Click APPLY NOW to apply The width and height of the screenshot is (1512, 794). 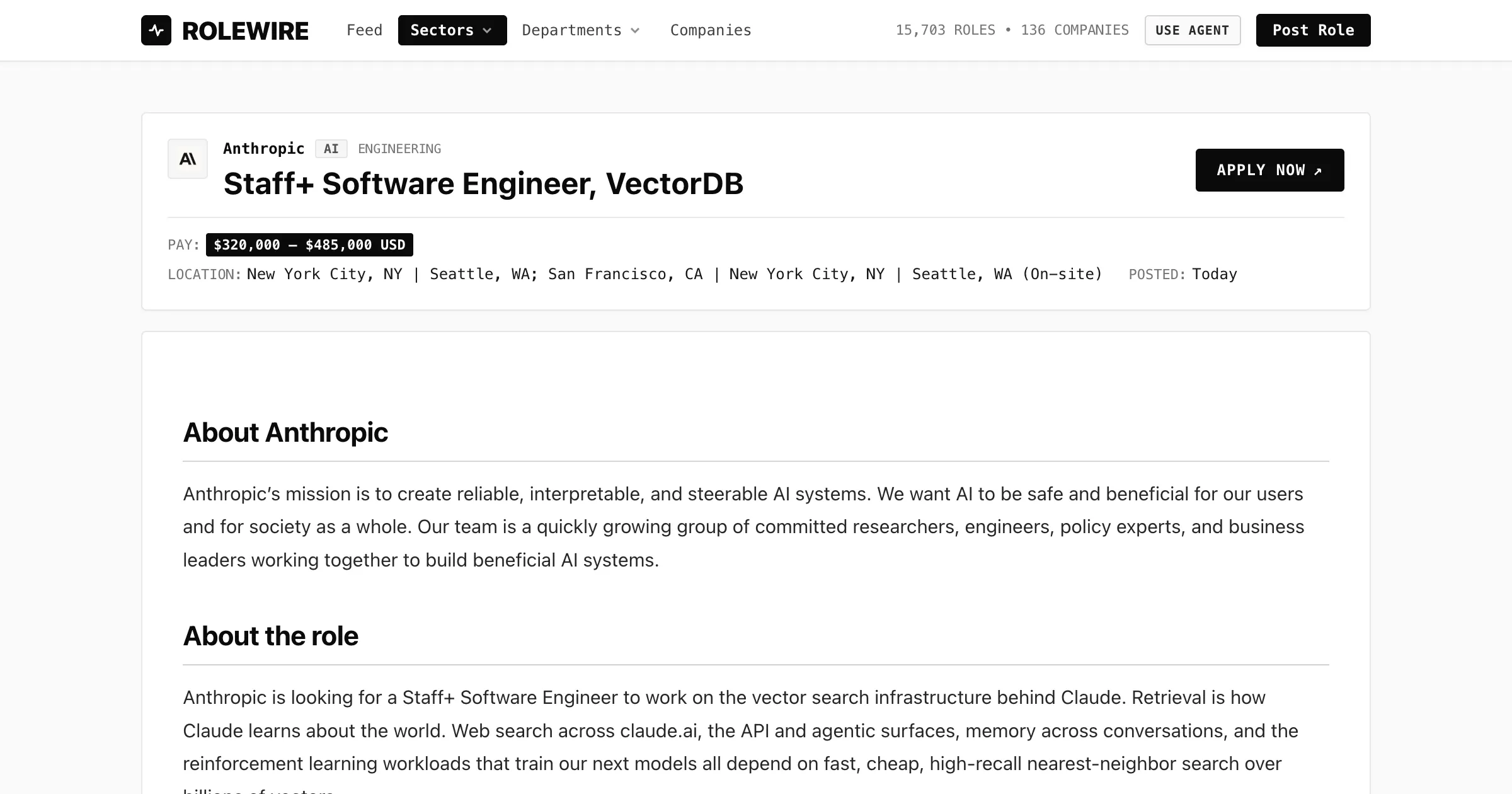point(1270,170)
